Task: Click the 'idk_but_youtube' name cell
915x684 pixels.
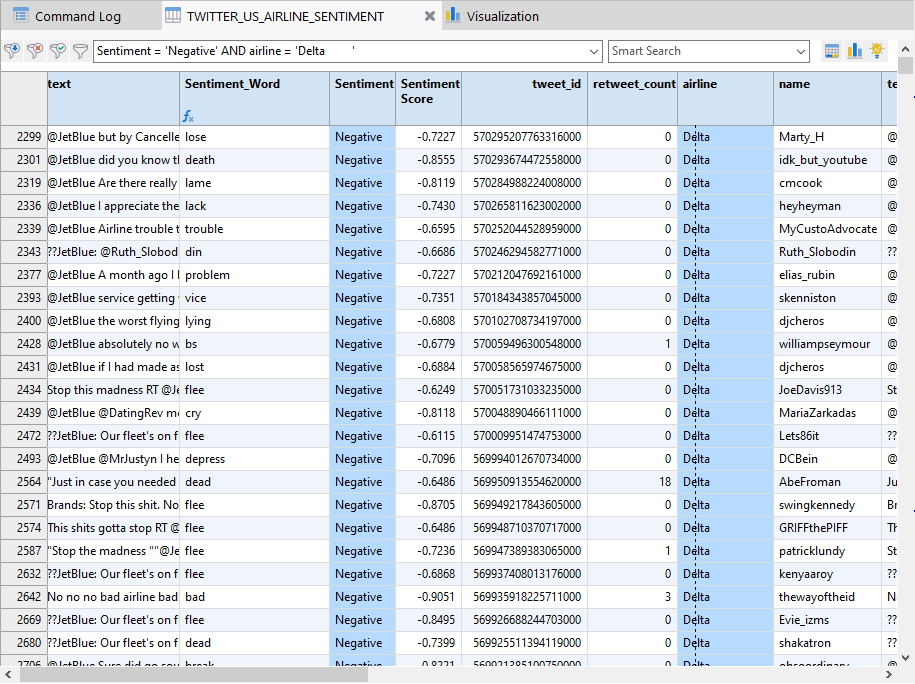Action: coord(827,160)
